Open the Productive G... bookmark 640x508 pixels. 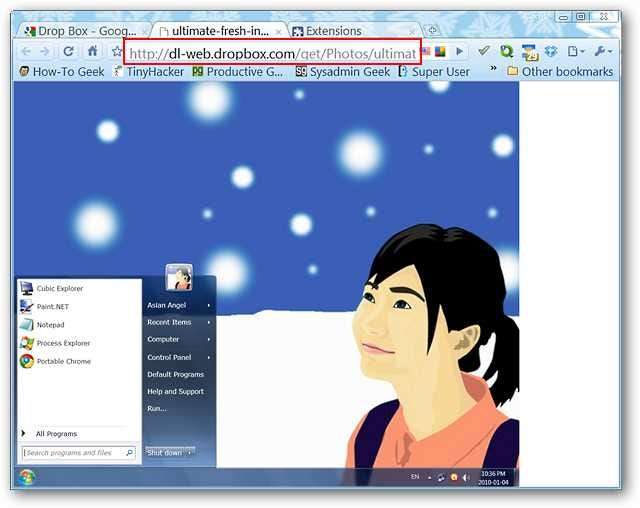(238, 72)
